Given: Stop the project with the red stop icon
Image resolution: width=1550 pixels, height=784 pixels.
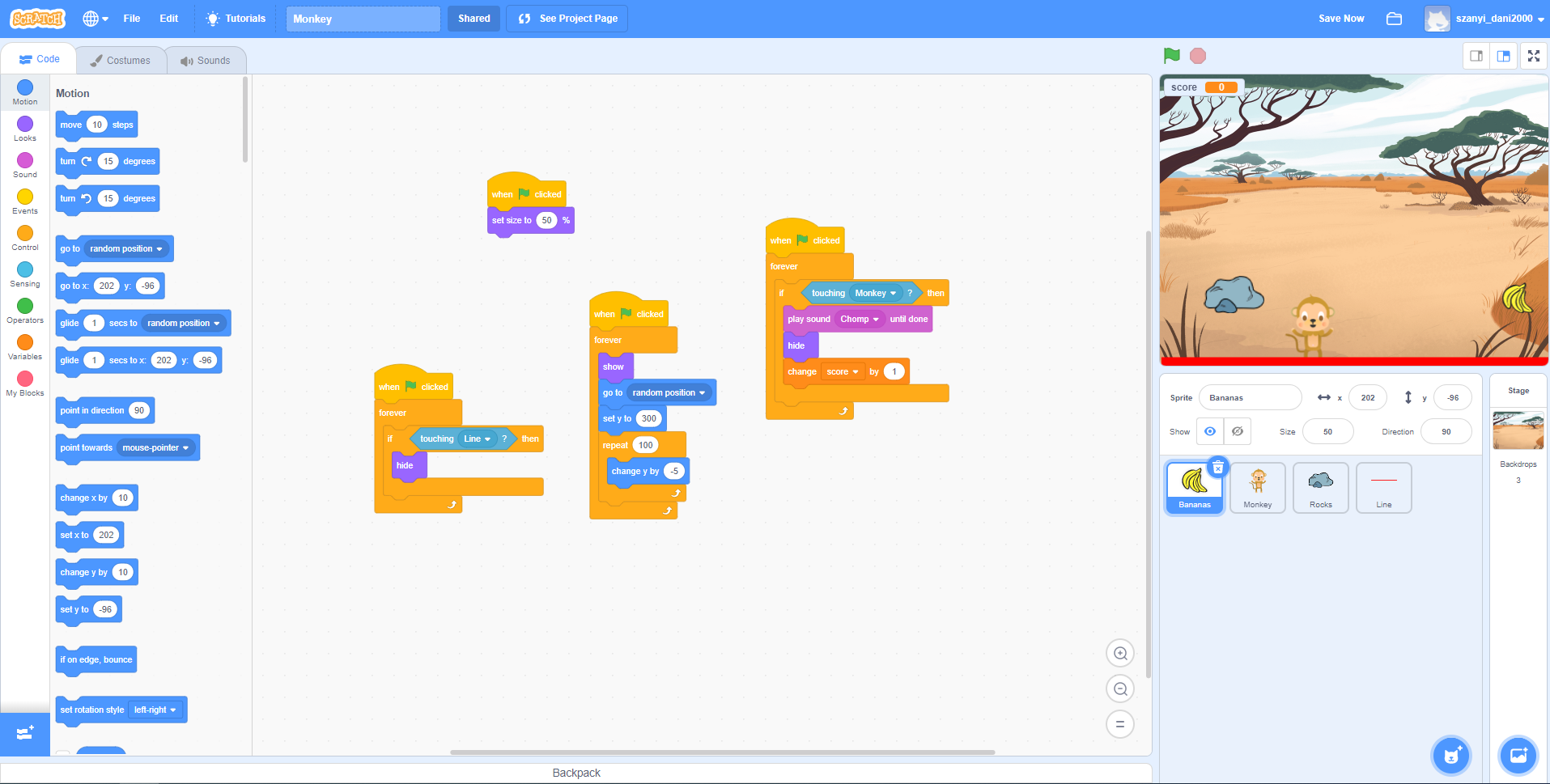Looking at the screenshot, I should (x=1198, y=55).
